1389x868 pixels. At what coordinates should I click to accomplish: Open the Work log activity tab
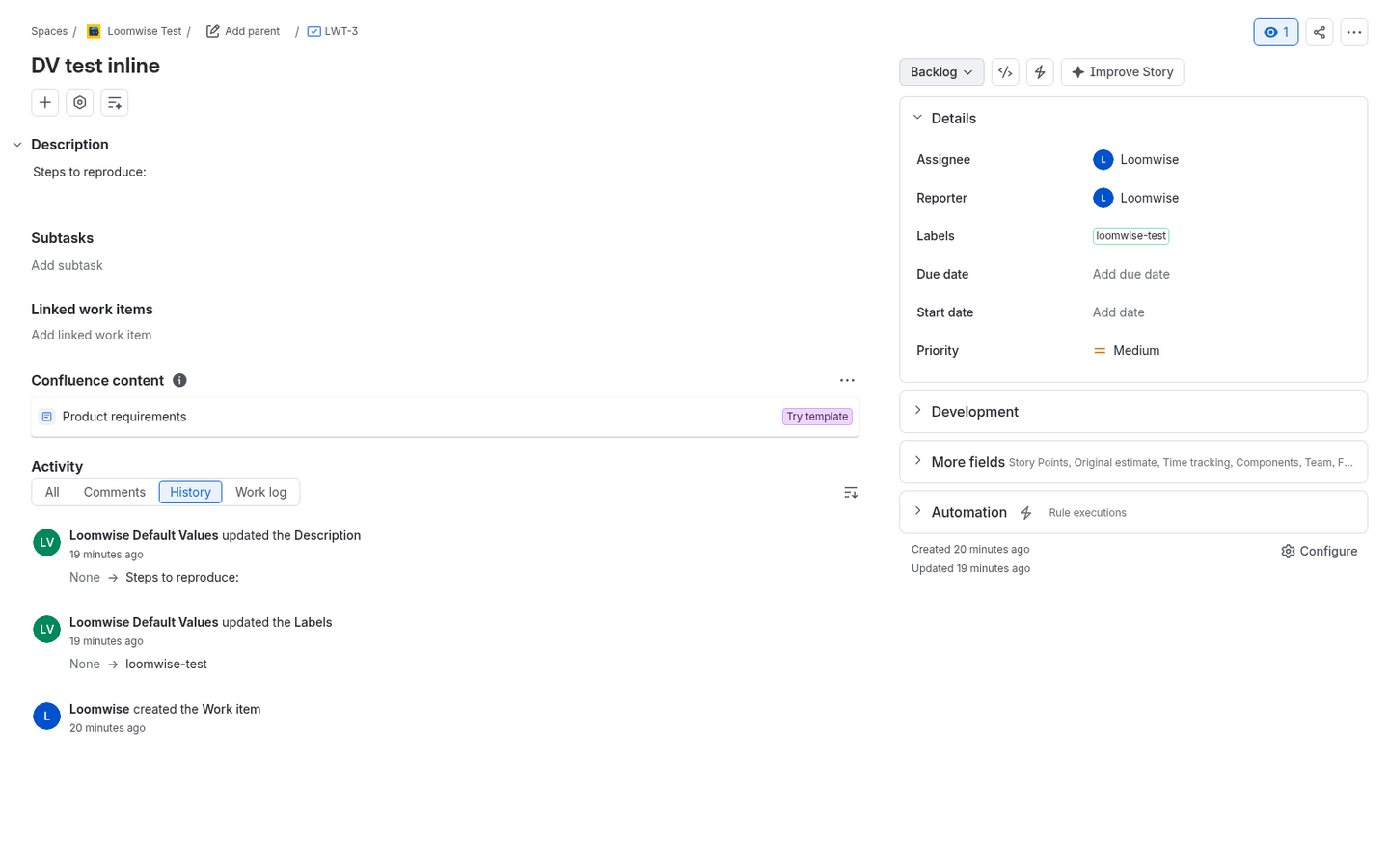[261, 492]
